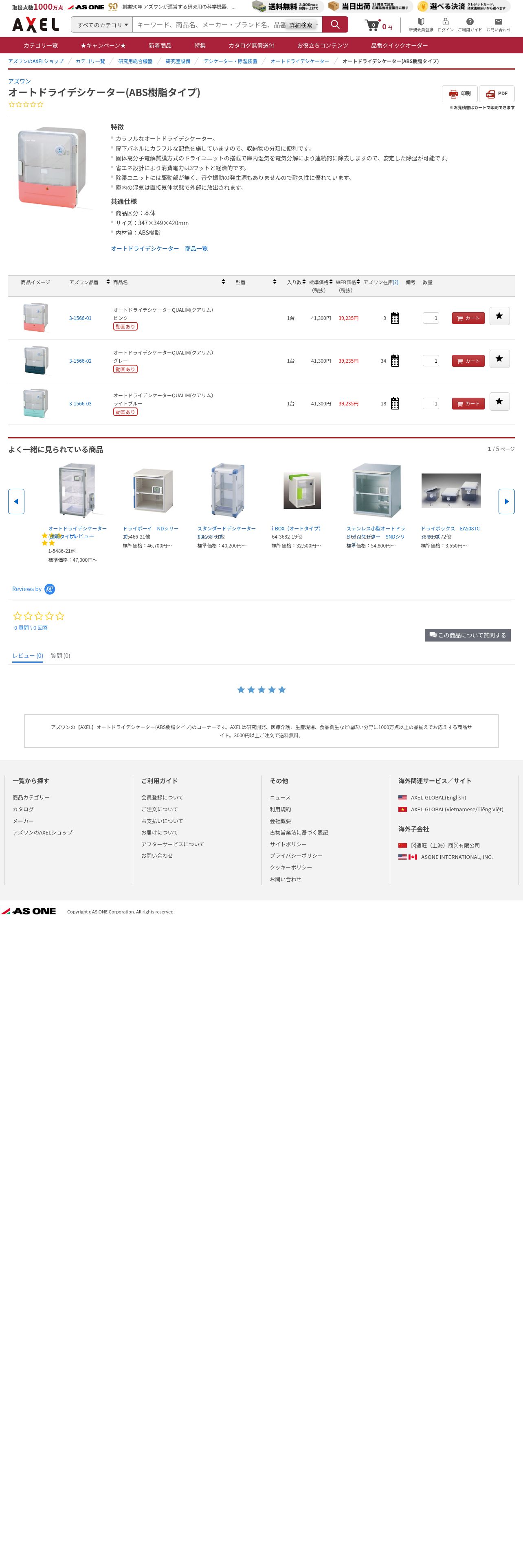Click the アズワン brand link above title

click(x=20, y=81)
